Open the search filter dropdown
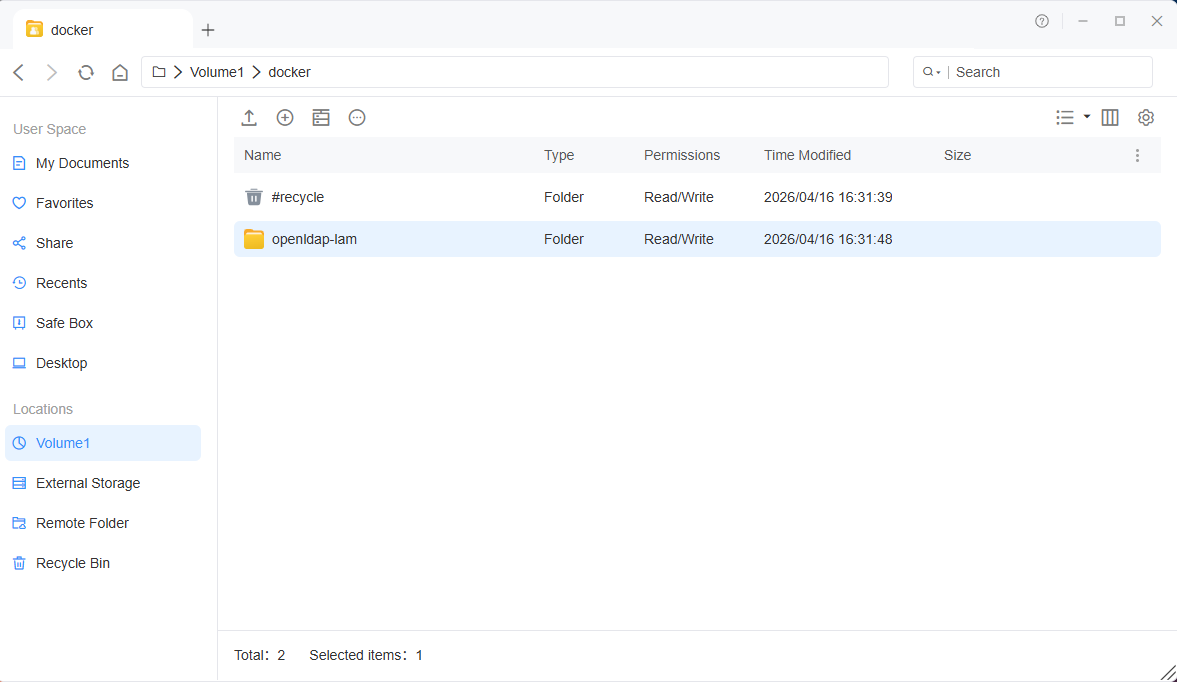The image size is (1177, 682). (932, 72)
